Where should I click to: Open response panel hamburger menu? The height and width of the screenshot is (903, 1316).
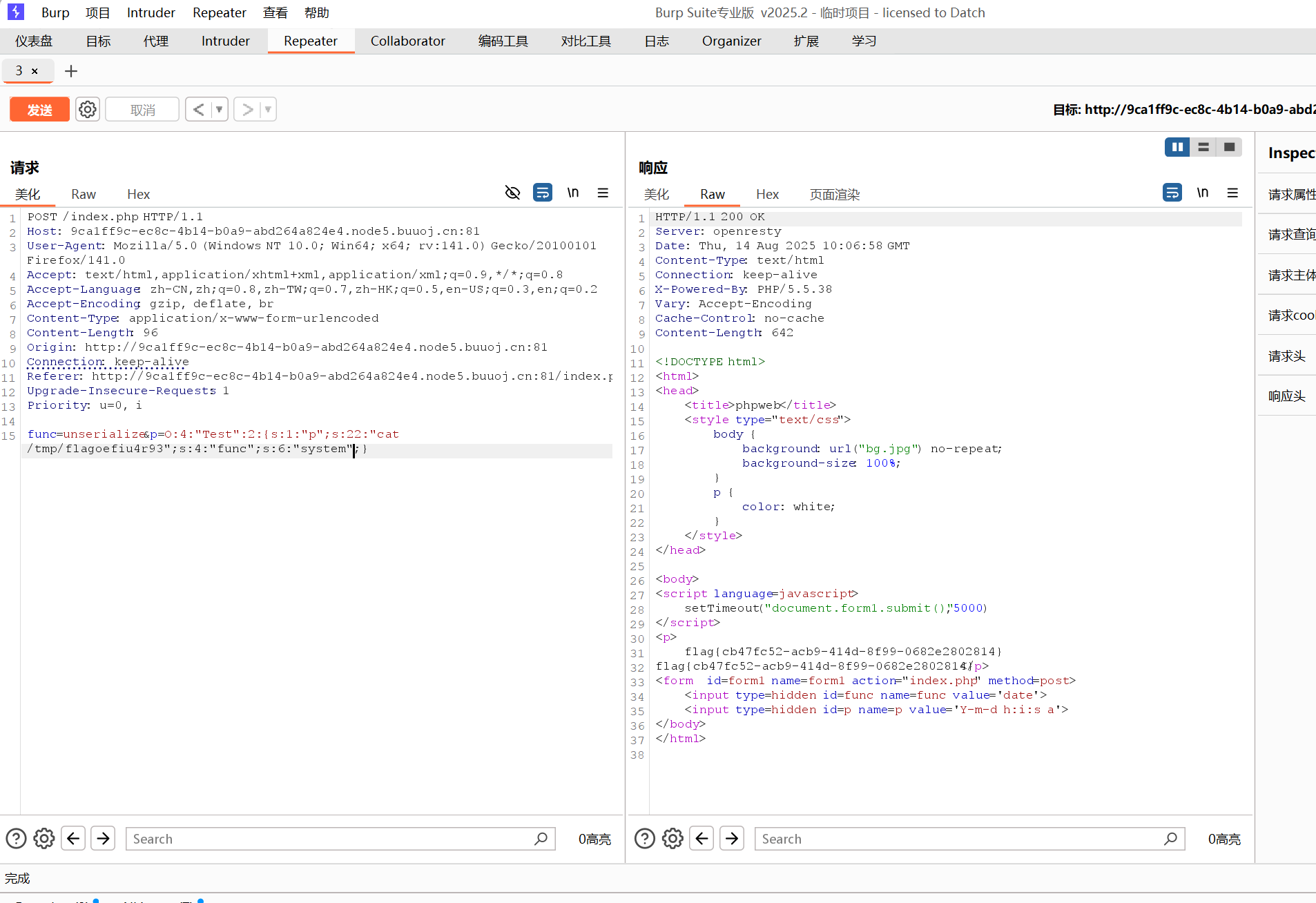pyautogui.click(x=1232, y=193)
